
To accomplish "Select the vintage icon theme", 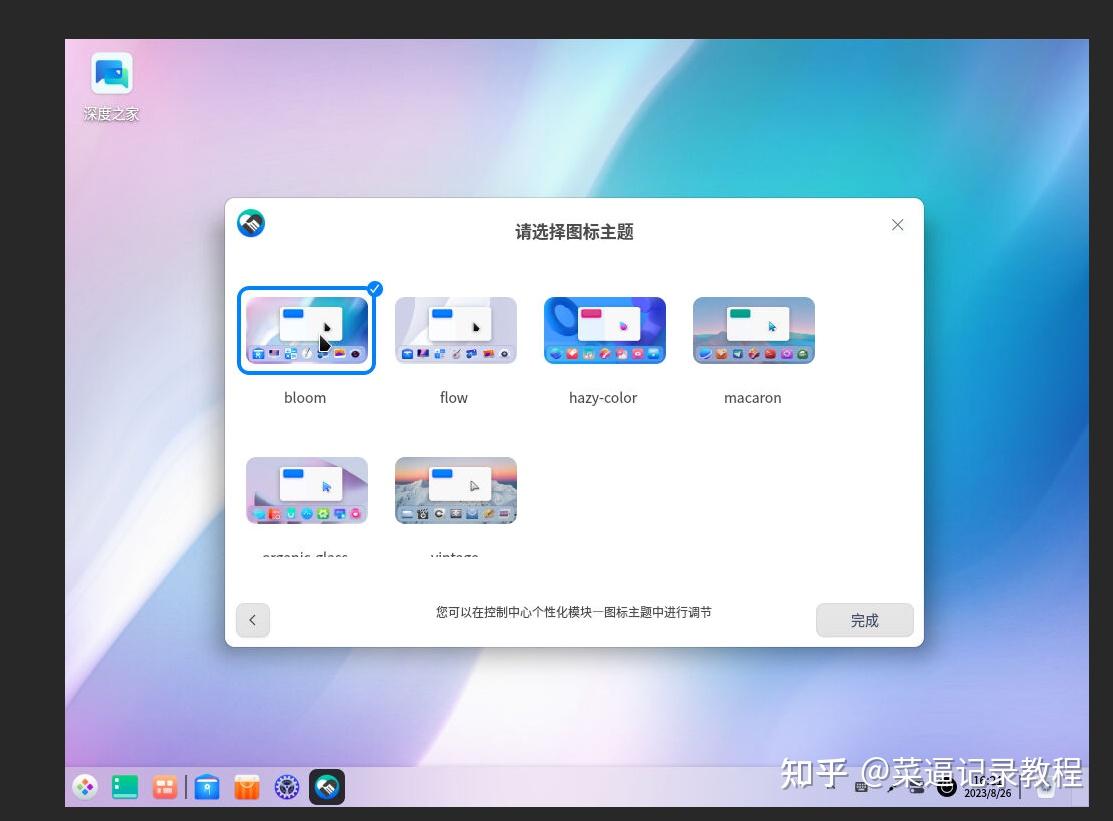I will (x=455, y=490).
